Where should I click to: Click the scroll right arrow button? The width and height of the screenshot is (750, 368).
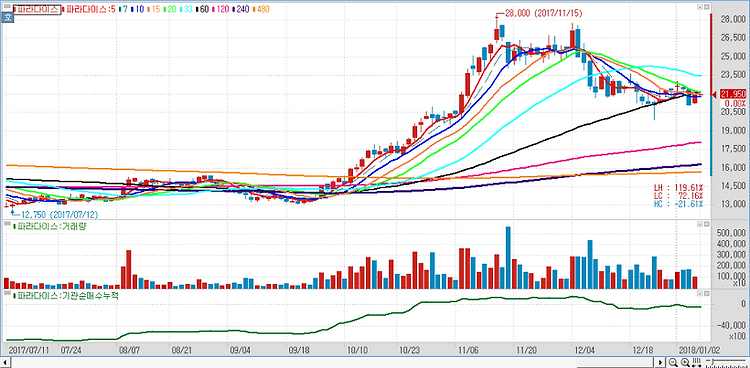(x=661, y=362)
